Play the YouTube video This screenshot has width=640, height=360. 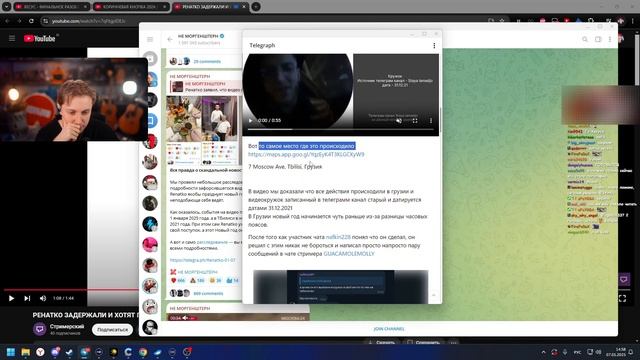(x=11, y=298)
